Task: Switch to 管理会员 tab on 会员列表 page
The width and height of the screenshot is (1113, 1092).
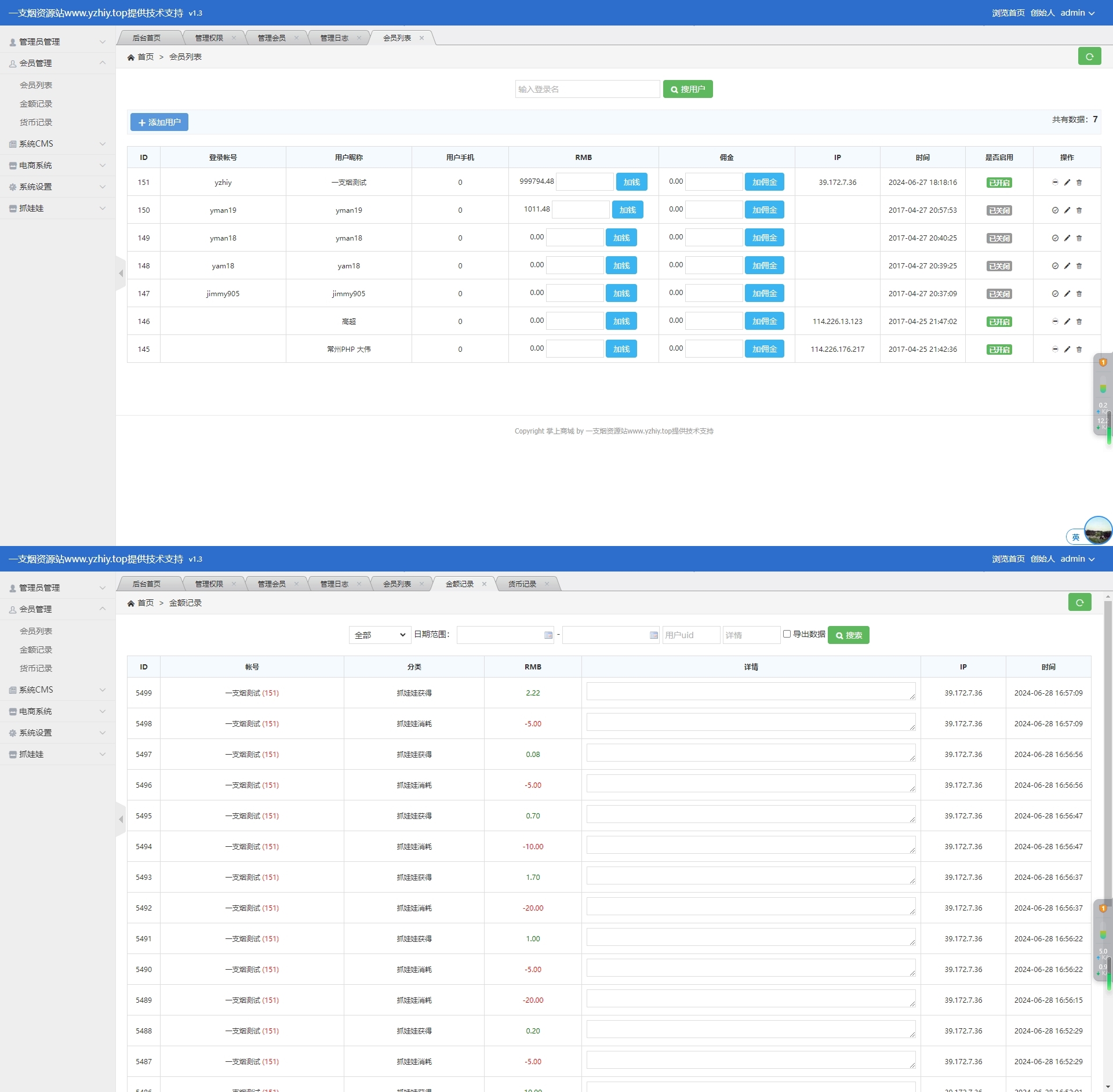Action: tap(271, 38)
